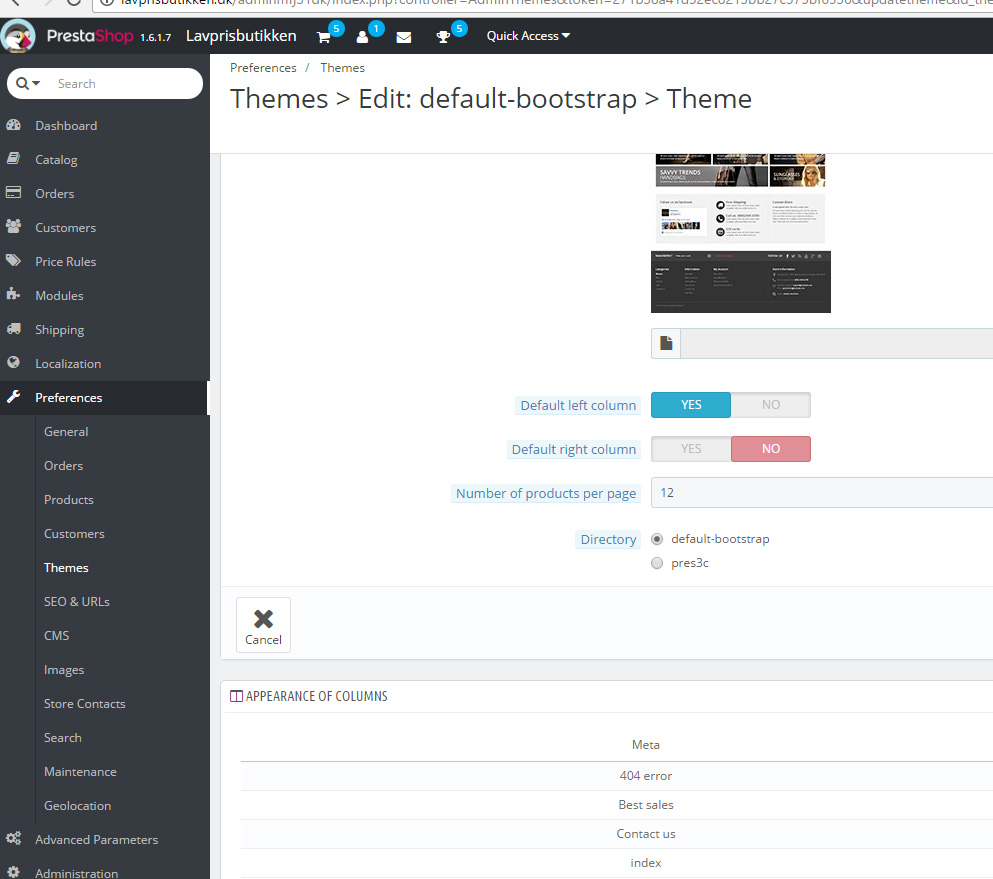Click the X icon on the Cancel button

tap(263, 618)
